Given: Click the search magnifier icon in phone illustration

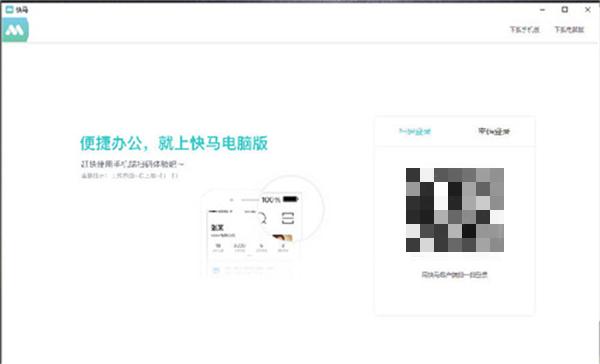Looking at the screenshot, I should 262,219.
